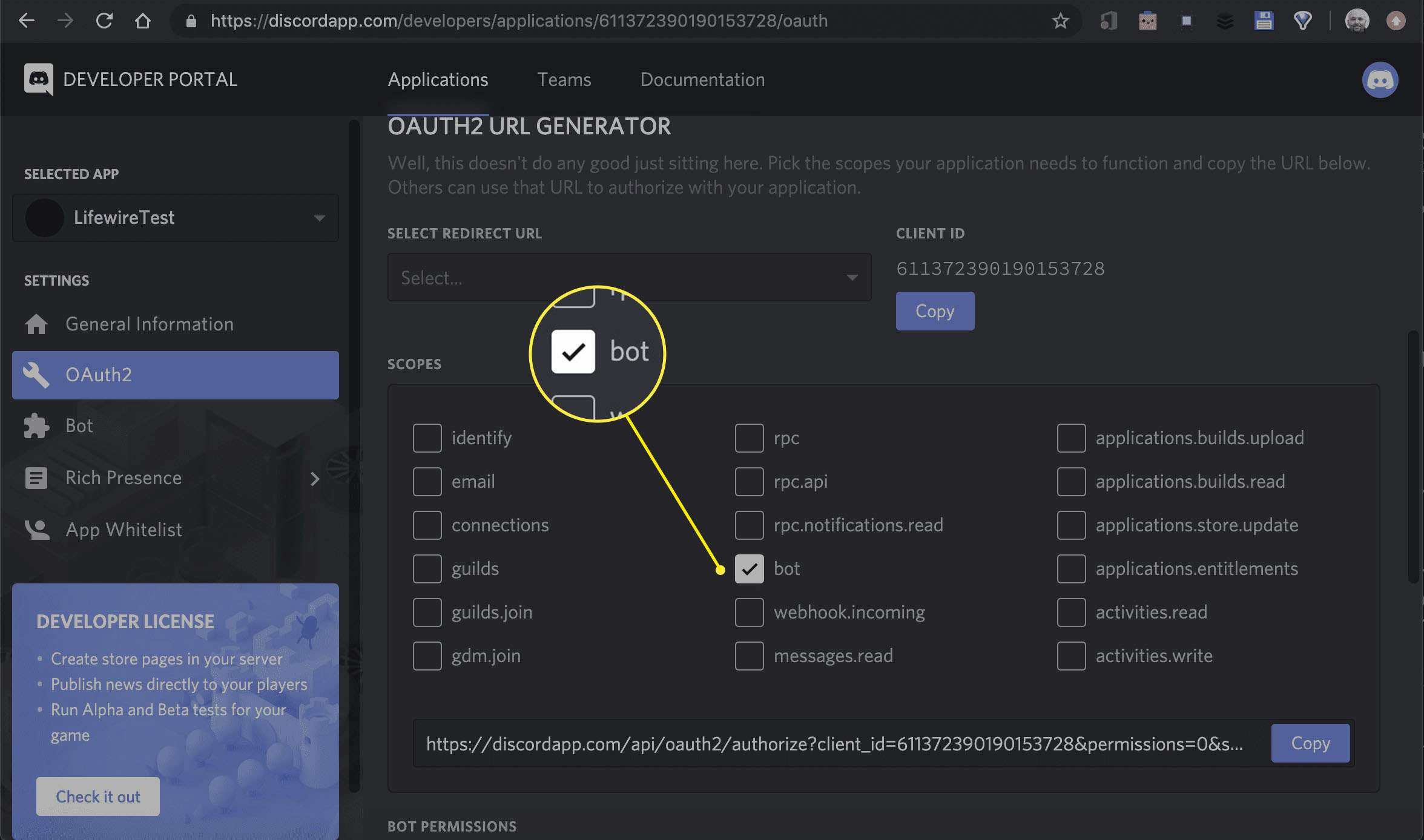Image resolution: width=1424 pixels, height=840 pixels.
Task: Click the update arrow icon at the far top right
Action: 1396,21
